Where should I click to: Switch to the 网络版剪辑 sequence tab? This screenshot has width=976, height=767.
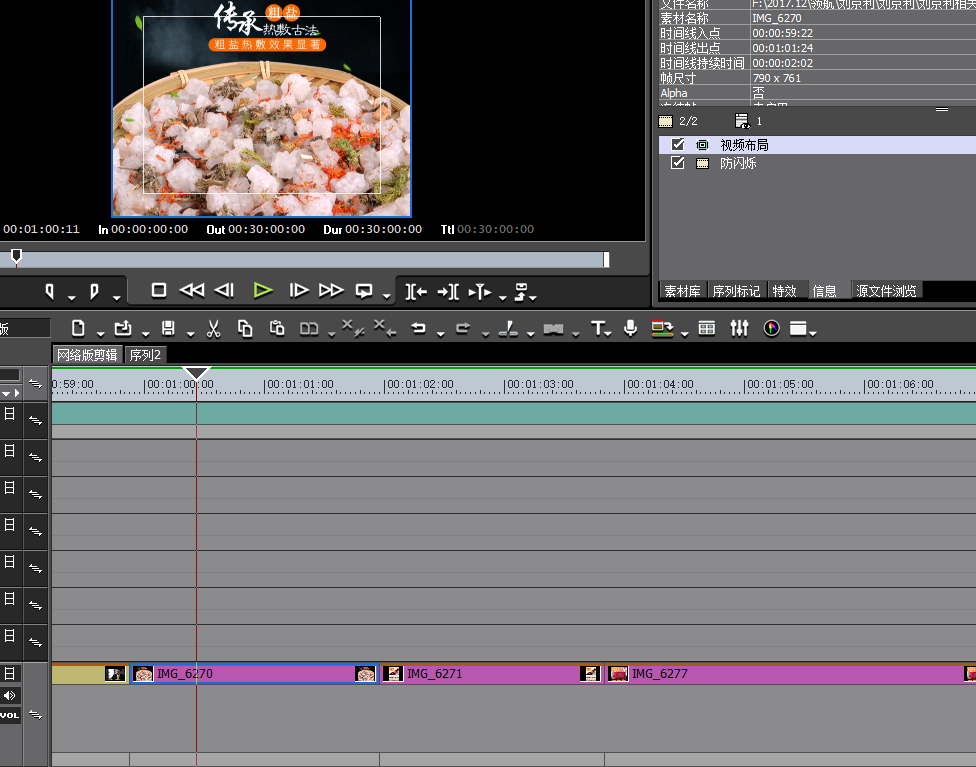[87, 355]
